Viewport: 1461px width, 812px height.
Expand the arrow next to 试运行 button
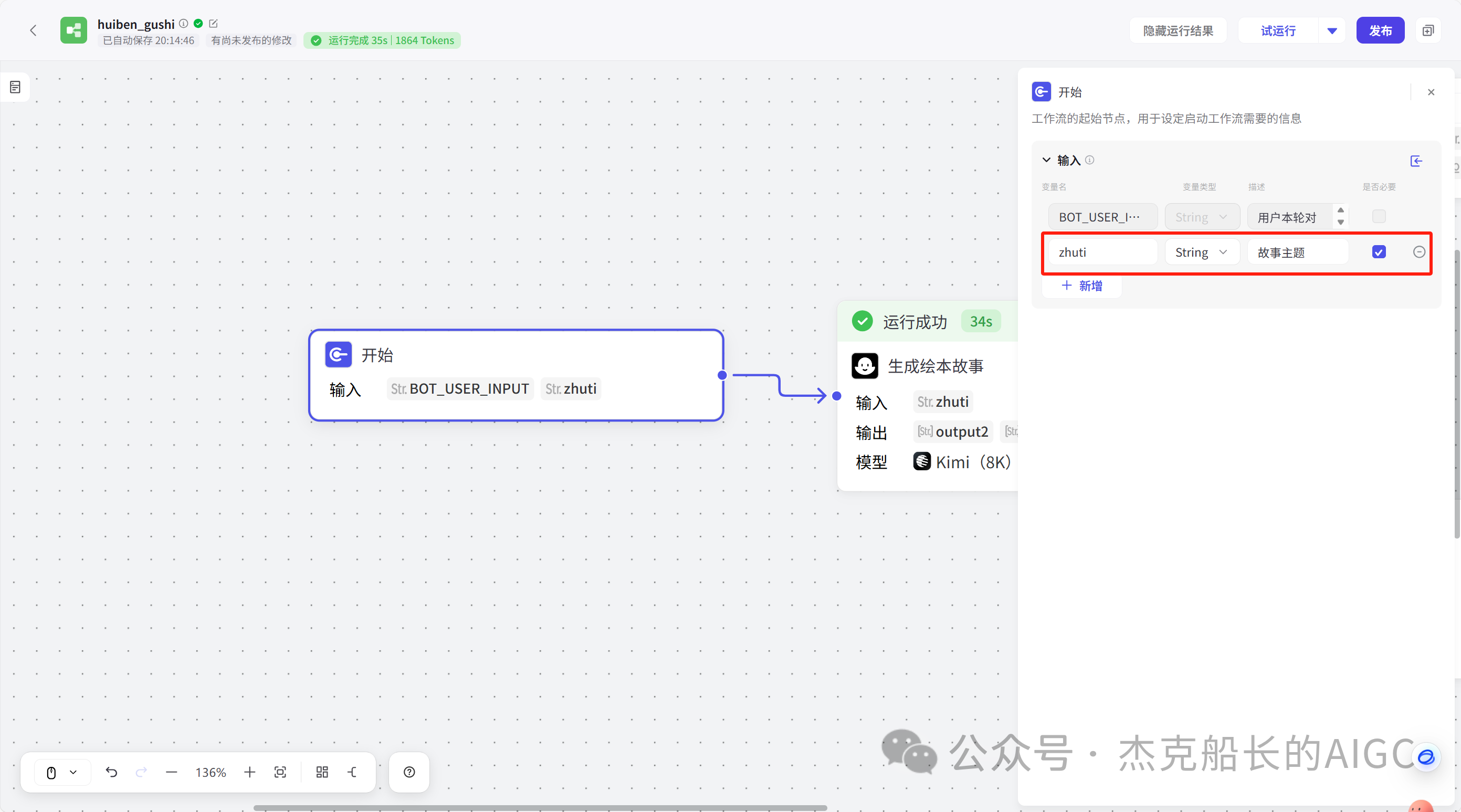[1332, 30]
